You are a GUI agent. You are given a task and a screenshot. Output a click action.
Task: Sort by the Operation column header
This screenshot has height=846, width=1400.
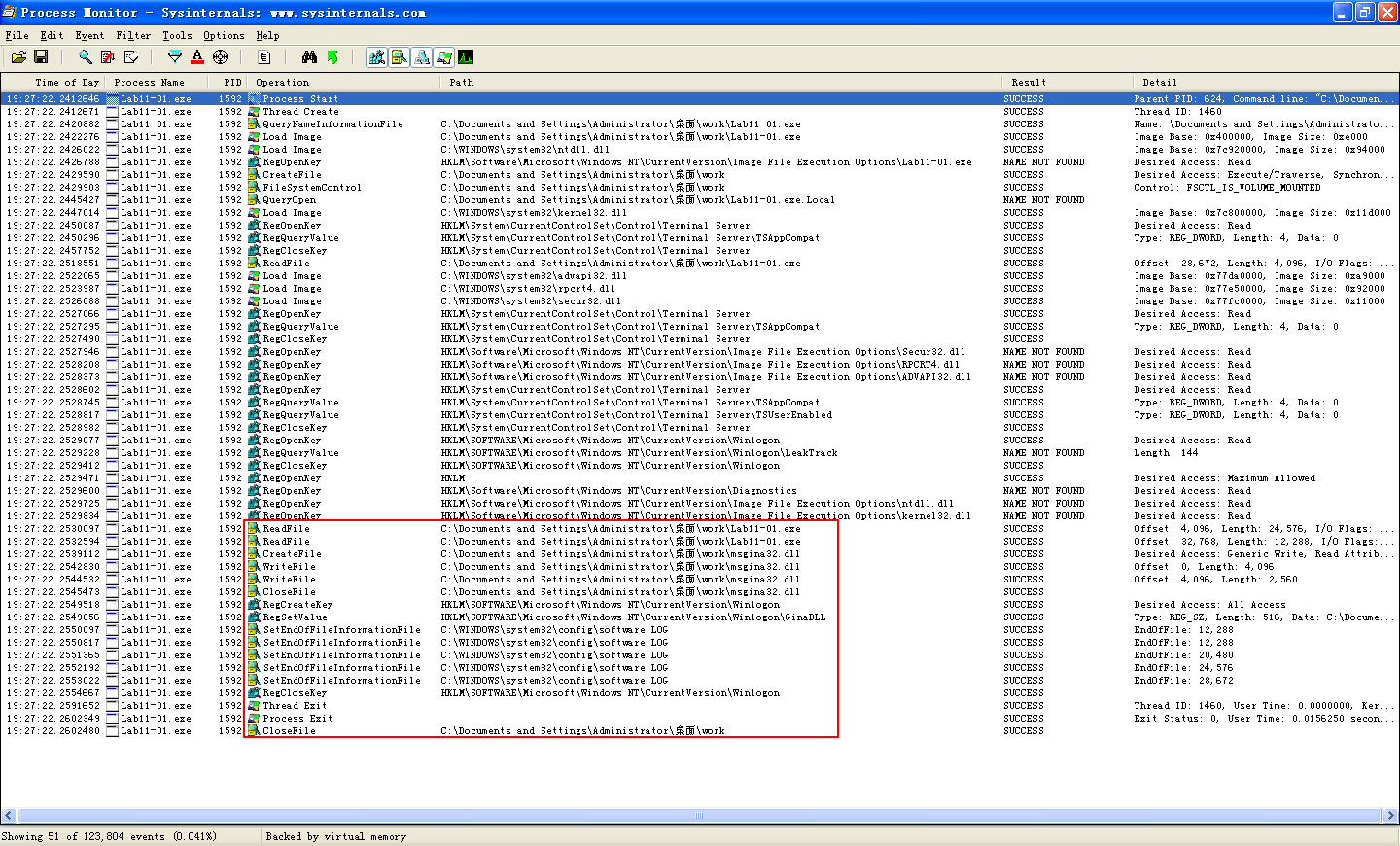pos(344,83)
